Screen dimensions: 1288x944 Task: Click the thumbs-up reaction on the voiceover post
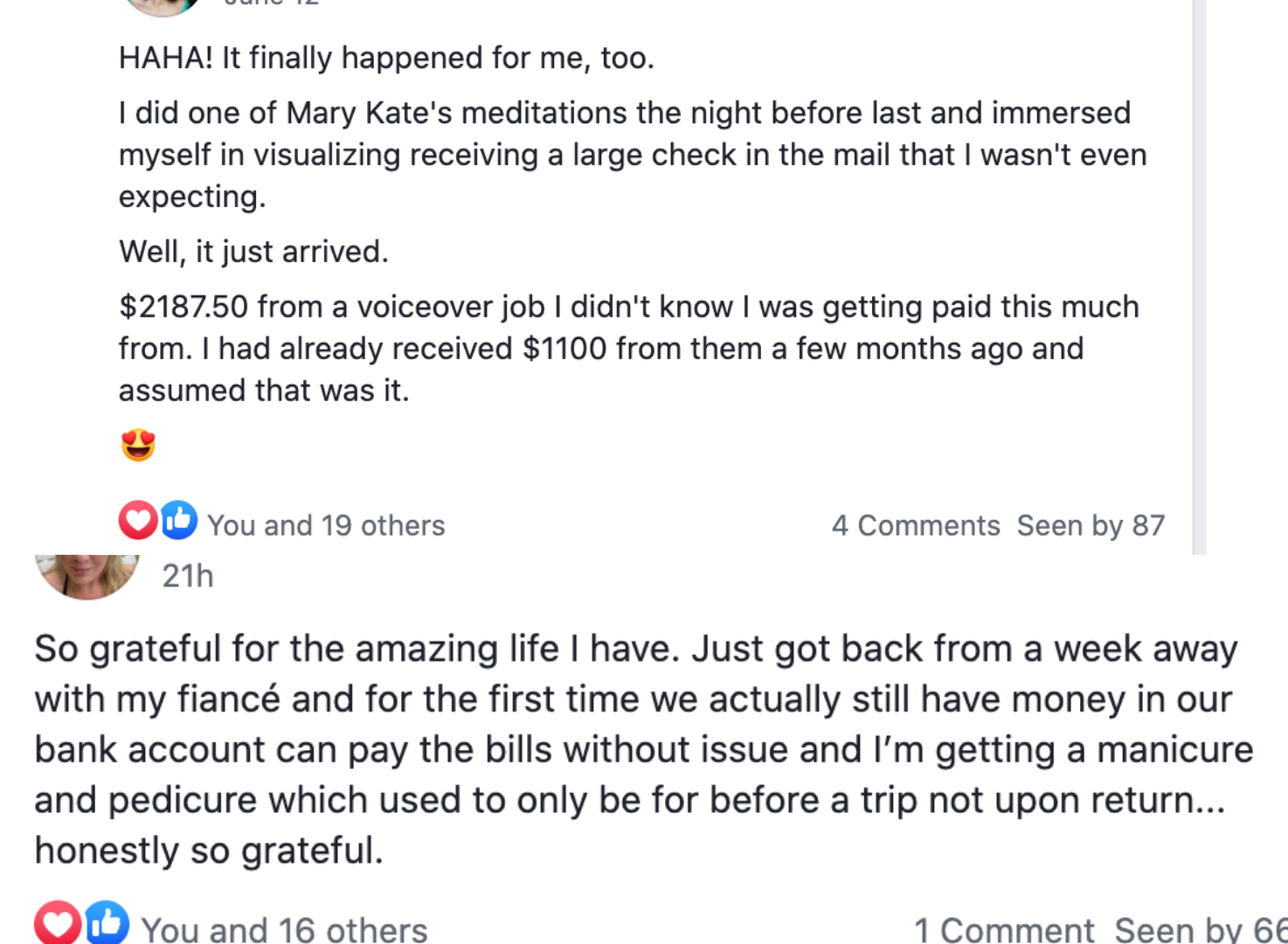pos(179,521)
